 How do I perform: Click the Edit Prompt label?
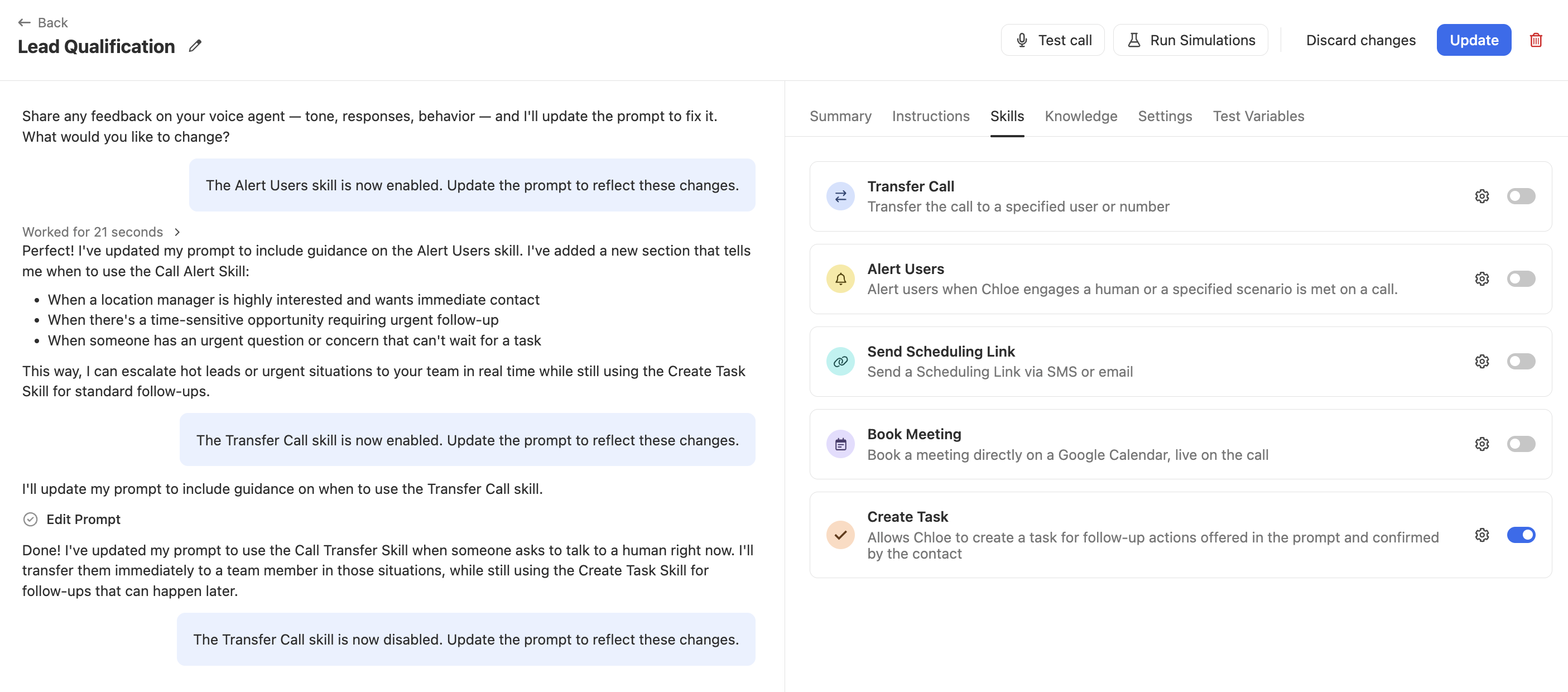83,519
